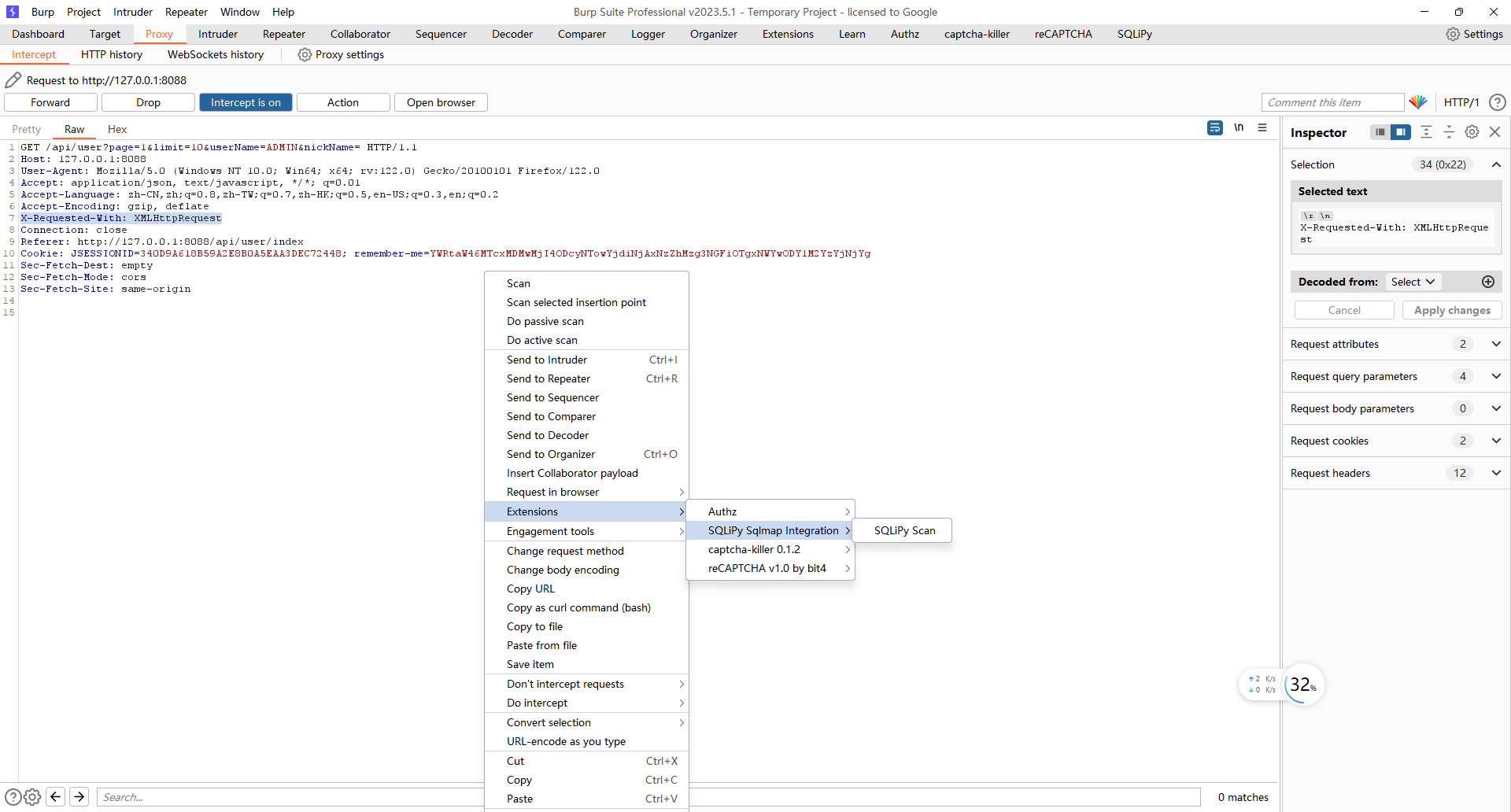Open the Decoded from Select dropdown
This screenshot has height=812, width=1511.
click(1413, 282)
